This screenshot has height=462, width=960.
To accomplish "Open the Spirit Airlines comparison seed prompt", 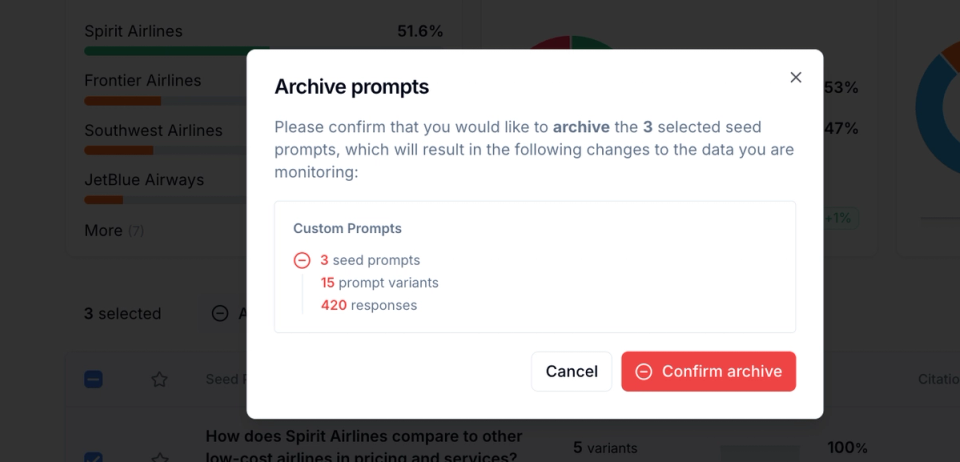I will click(364, 447).
